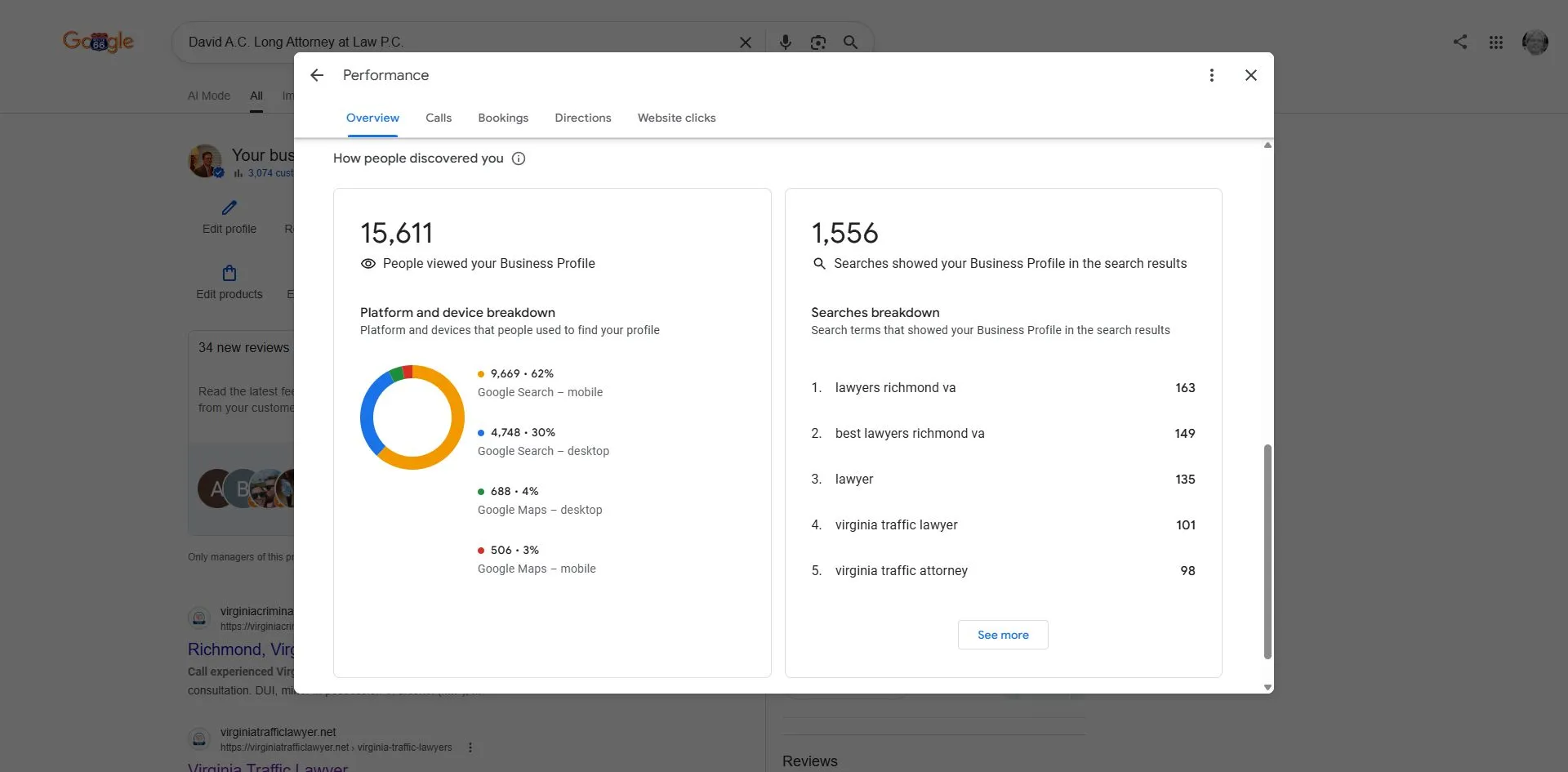The image size is (1568, 772).
Task: Select the All search tab
Action: pos(256,96)
